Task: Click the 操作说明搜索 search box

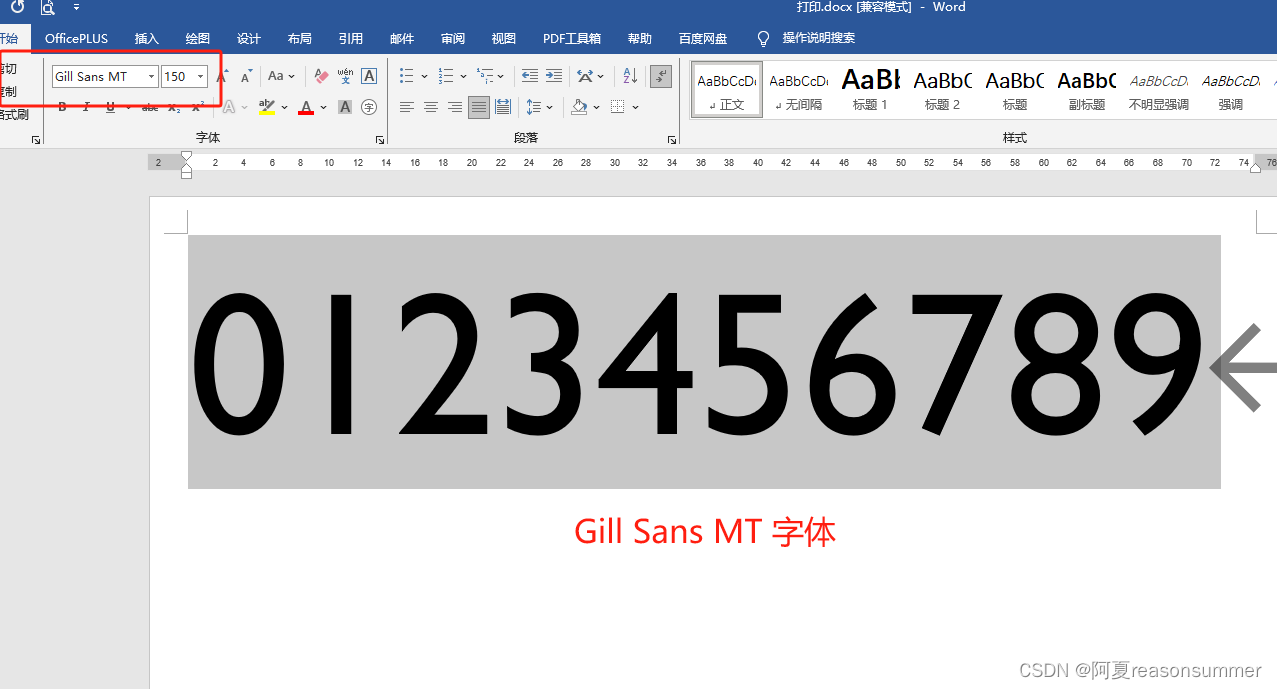Action: coord(818,39)
